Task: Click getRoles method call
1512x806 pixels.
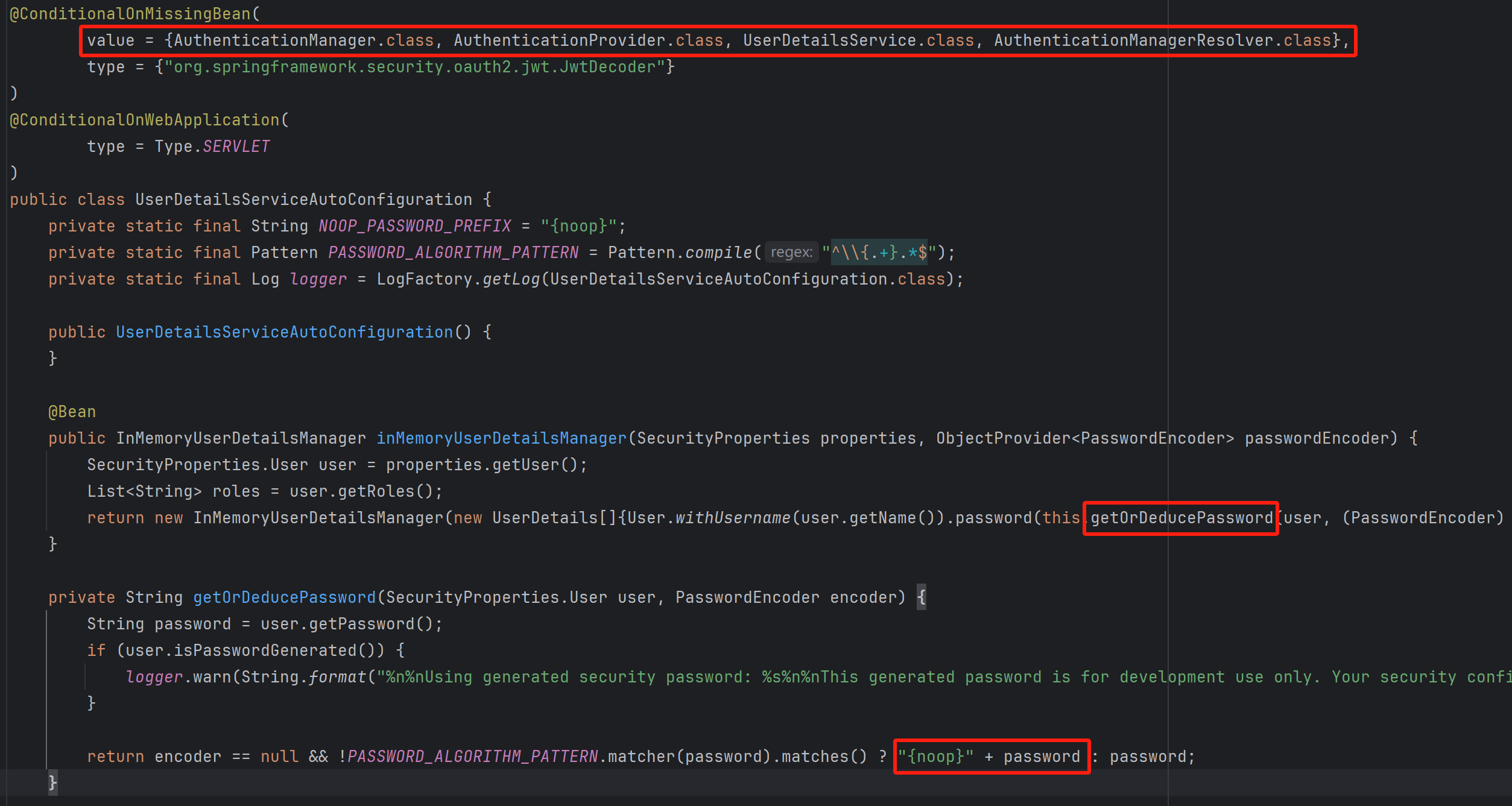Action: (x=376, y=491)
